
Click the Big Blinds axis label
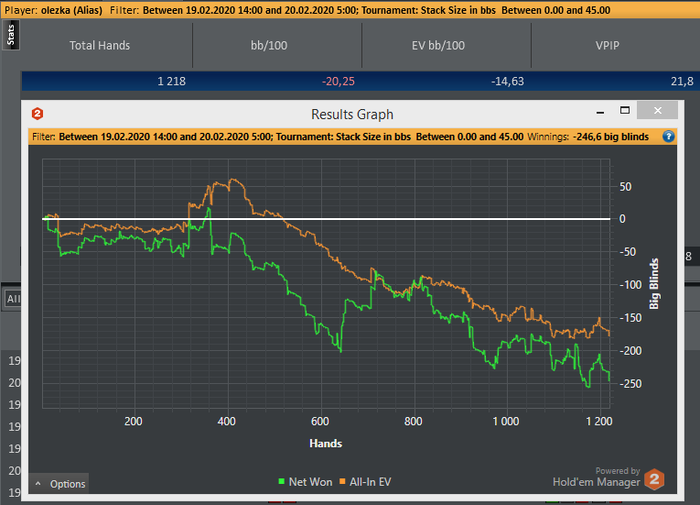654,284
